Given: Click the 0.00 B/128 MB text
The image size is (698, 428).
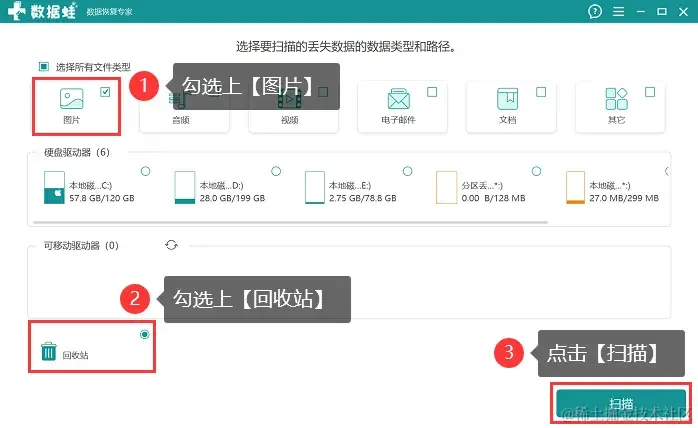Looking at the screenshot, I should [x=493, y=198].
